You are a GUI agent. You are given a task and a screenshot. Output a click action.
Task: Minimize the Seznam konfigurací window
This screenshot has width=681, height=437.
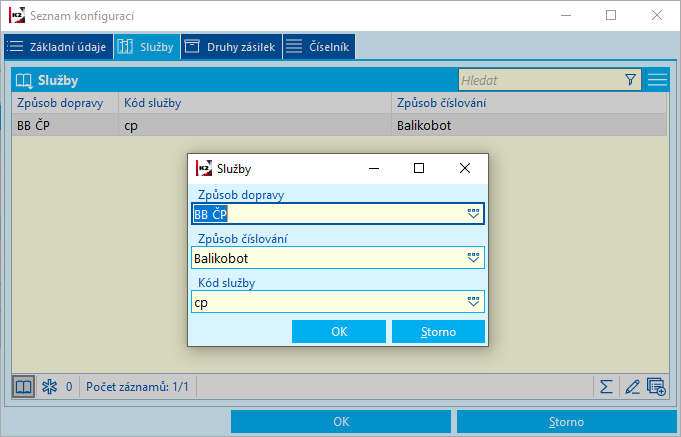(x=566, y=15)
